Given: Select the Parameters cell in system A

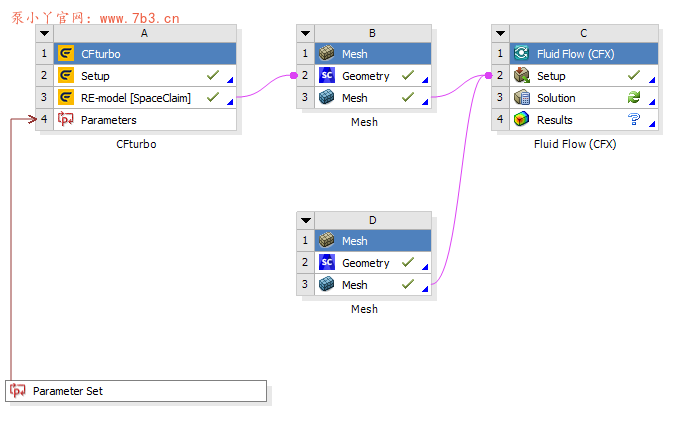Looking at the screenshot, I should (x=145, y=119).
